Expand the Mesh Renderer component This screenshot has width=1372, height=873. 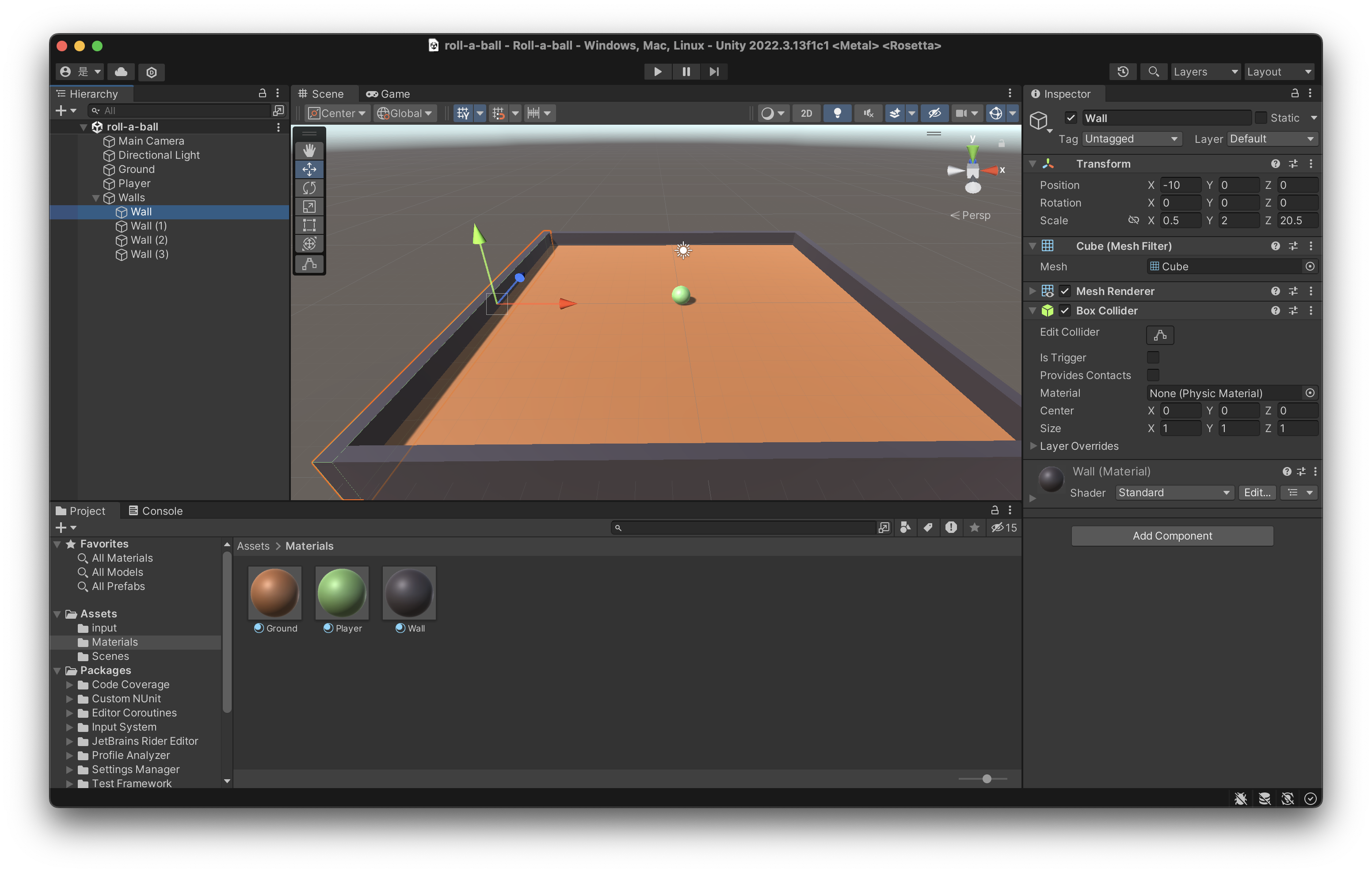pyautogui.click(x=1033, y=291)
